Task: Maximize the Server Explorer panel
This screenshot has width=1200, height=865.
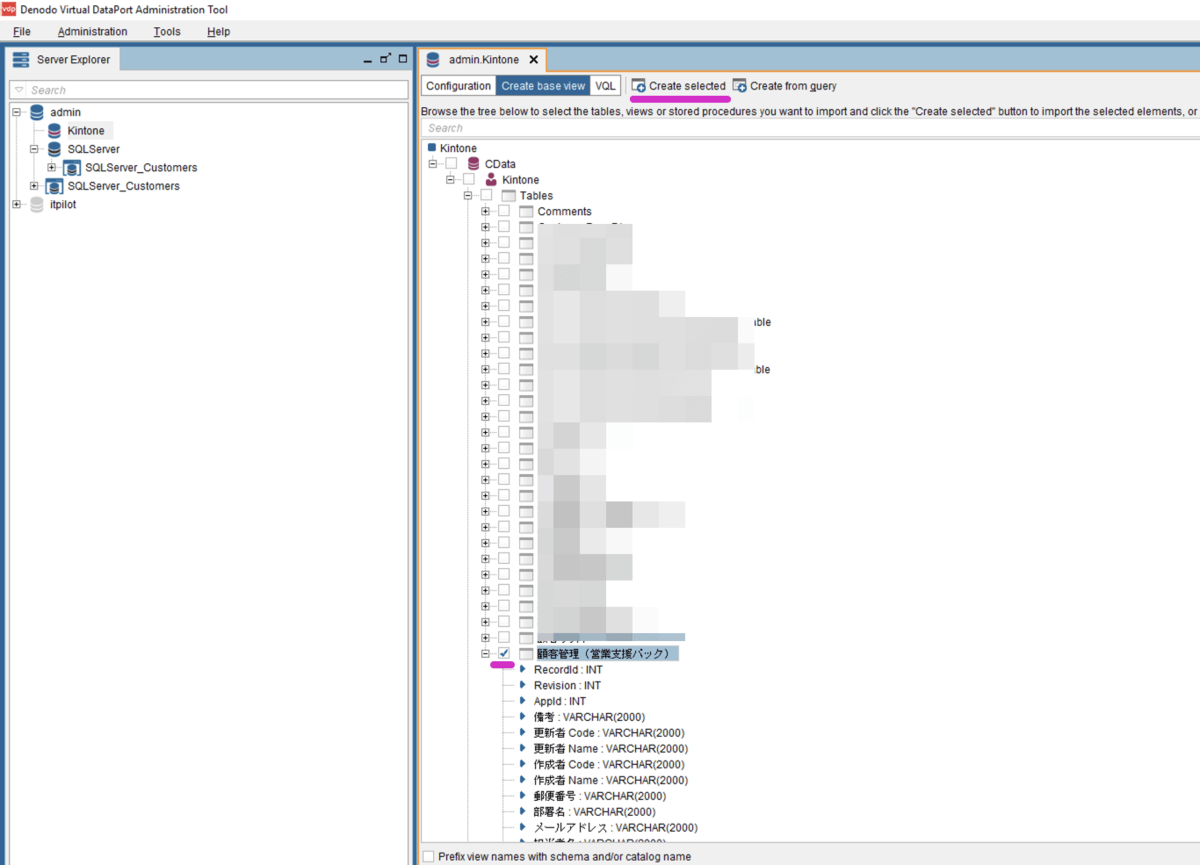Action: [402, 59]
